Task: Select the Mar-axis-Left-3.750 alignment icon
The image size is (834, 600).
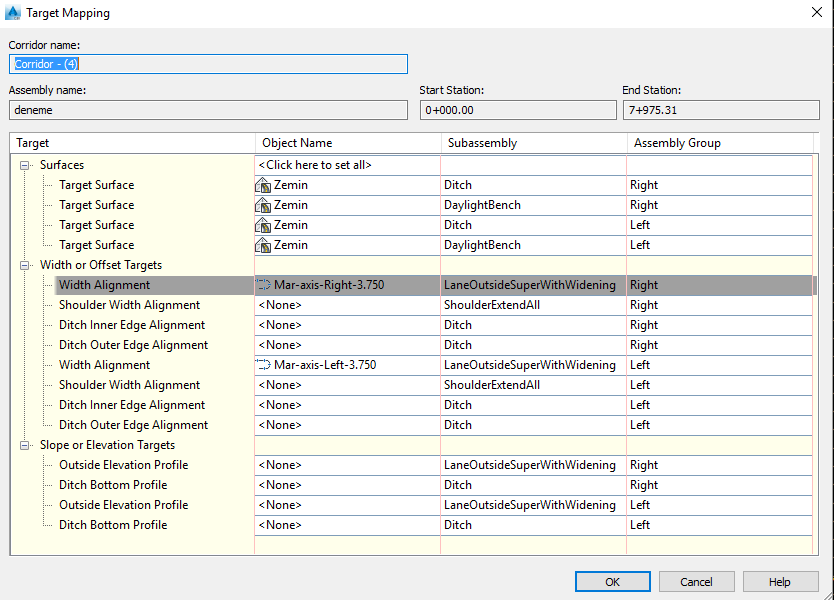Action: click(262, 365)
